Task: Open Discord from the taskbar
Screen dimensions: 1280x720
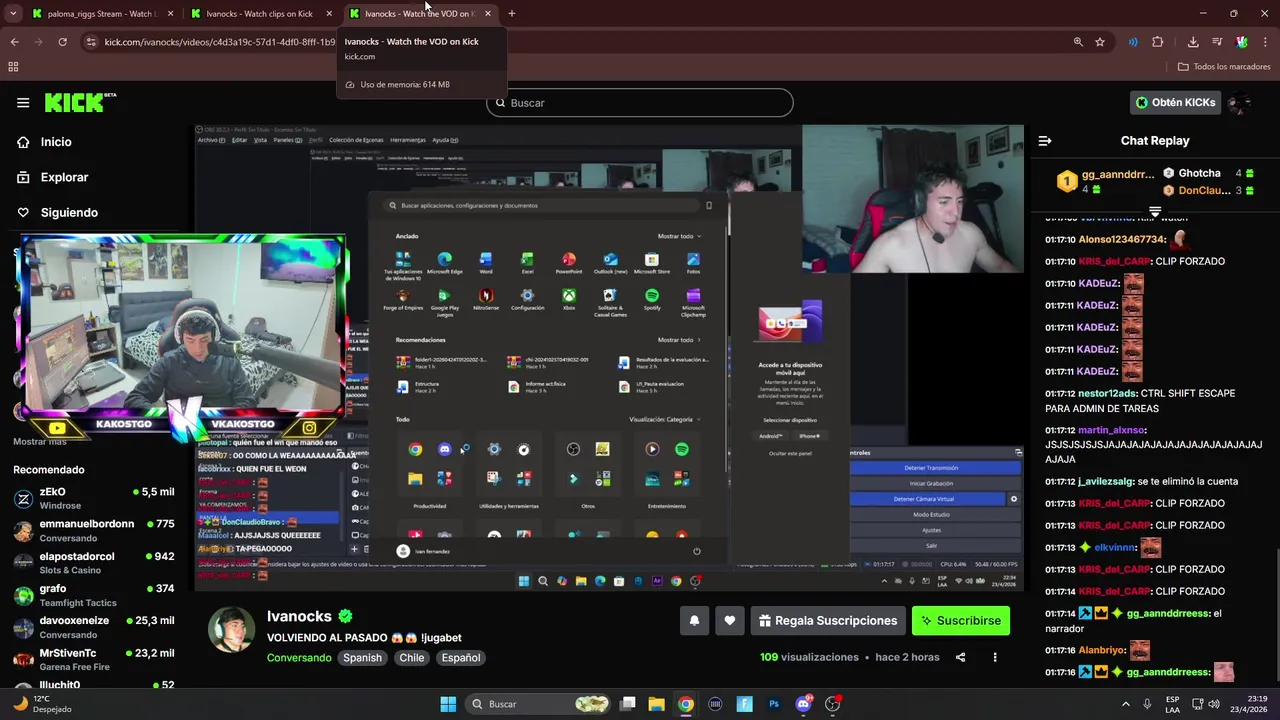Action: 803,704
